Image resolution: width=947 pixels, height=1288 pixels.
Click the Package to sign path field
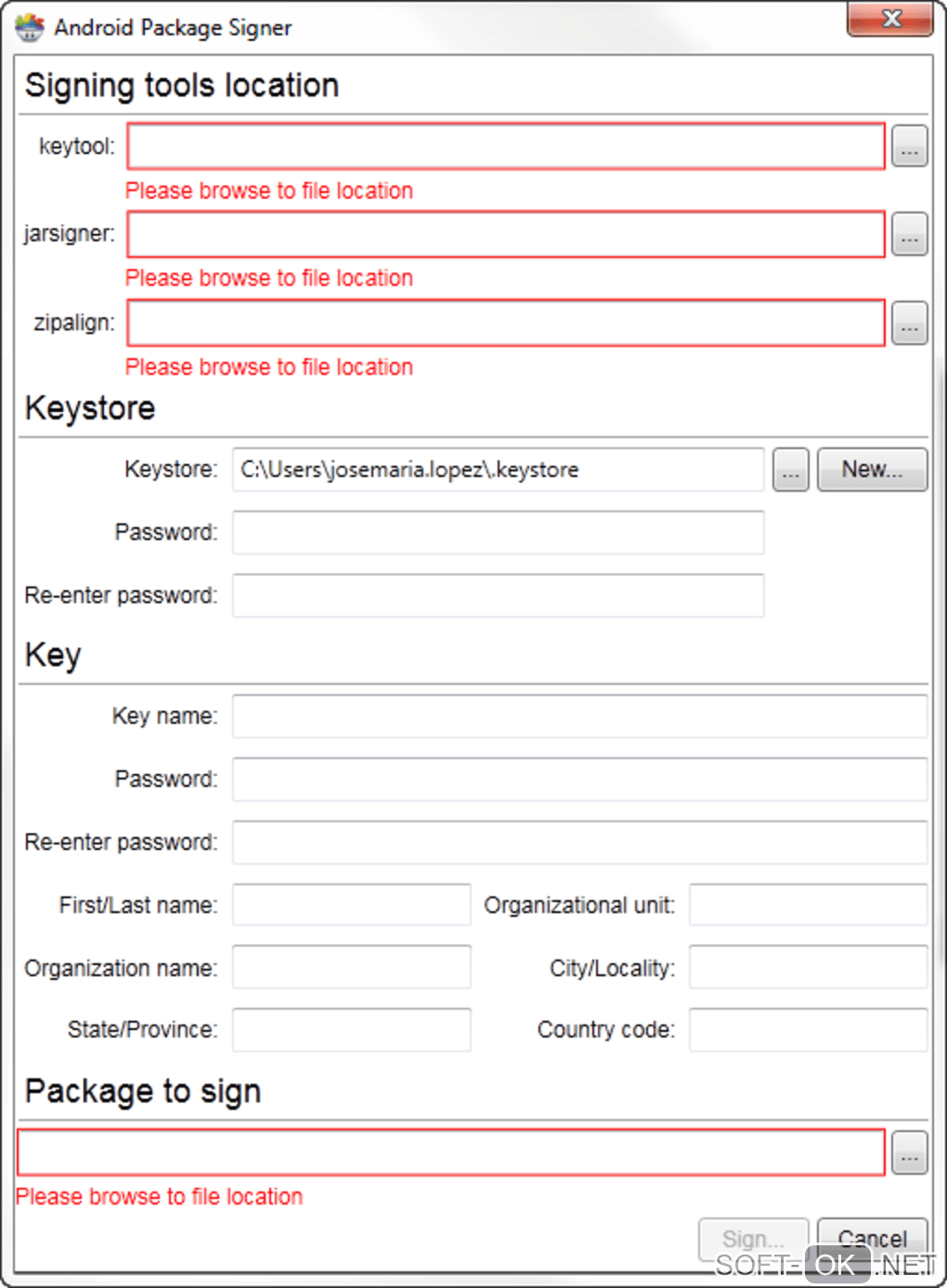pyautogui.click(x=451, y=1153)
